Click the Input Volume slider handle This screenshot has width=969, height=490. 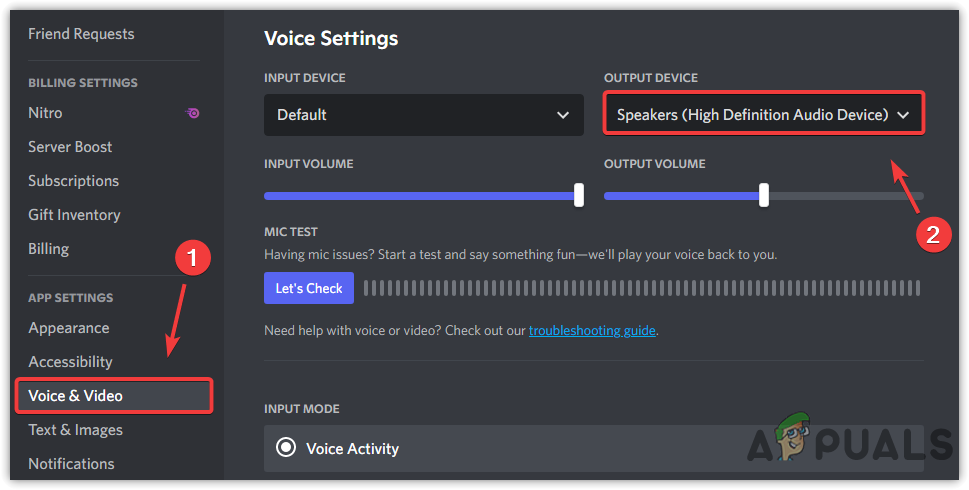(578, 195)
